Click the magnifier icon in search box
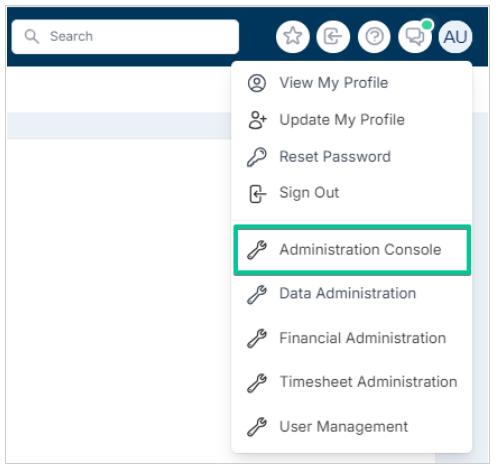This screenshot has height=473, width=498. 32,36
